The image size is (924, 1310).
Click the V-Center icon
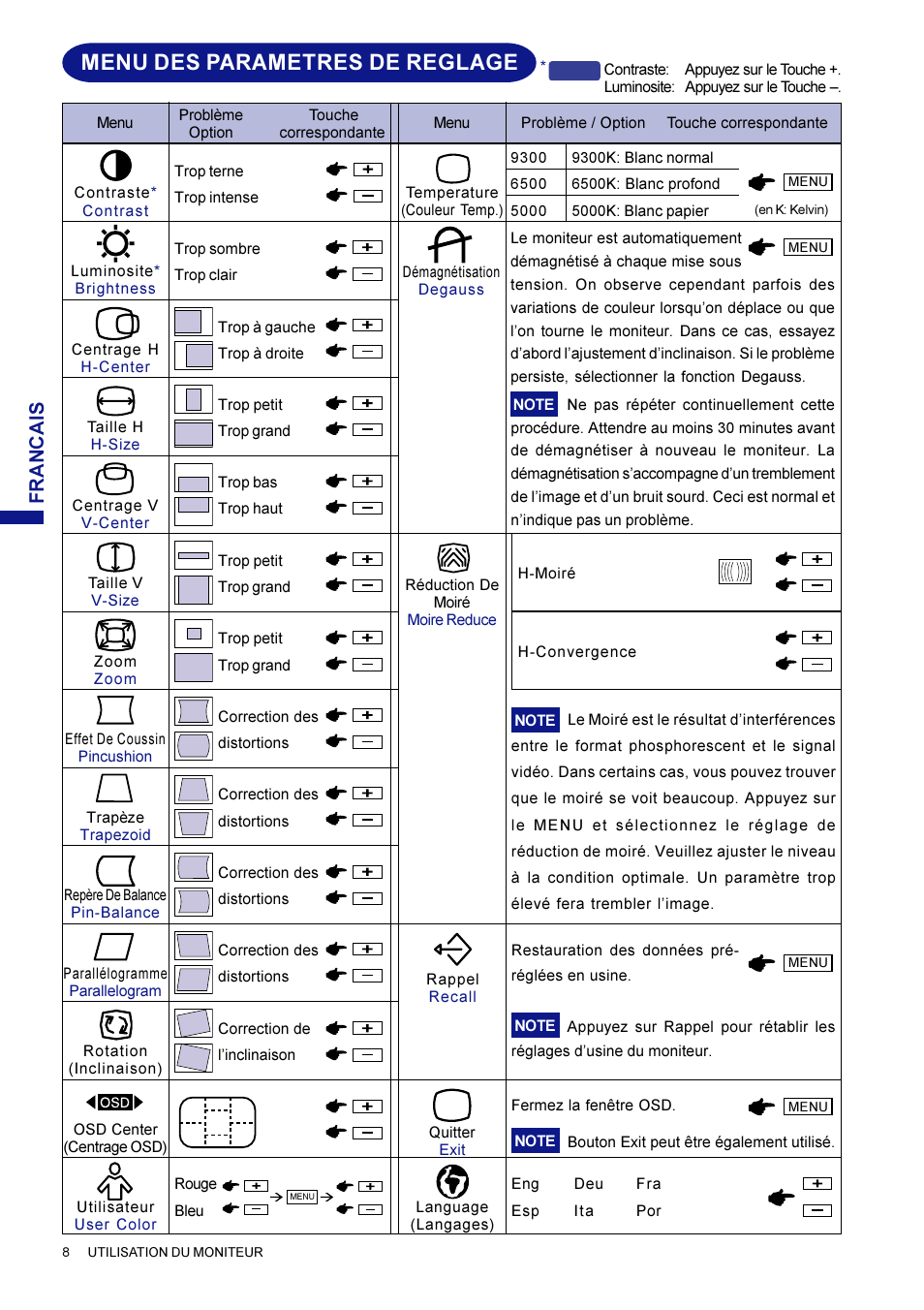(115, 479)
